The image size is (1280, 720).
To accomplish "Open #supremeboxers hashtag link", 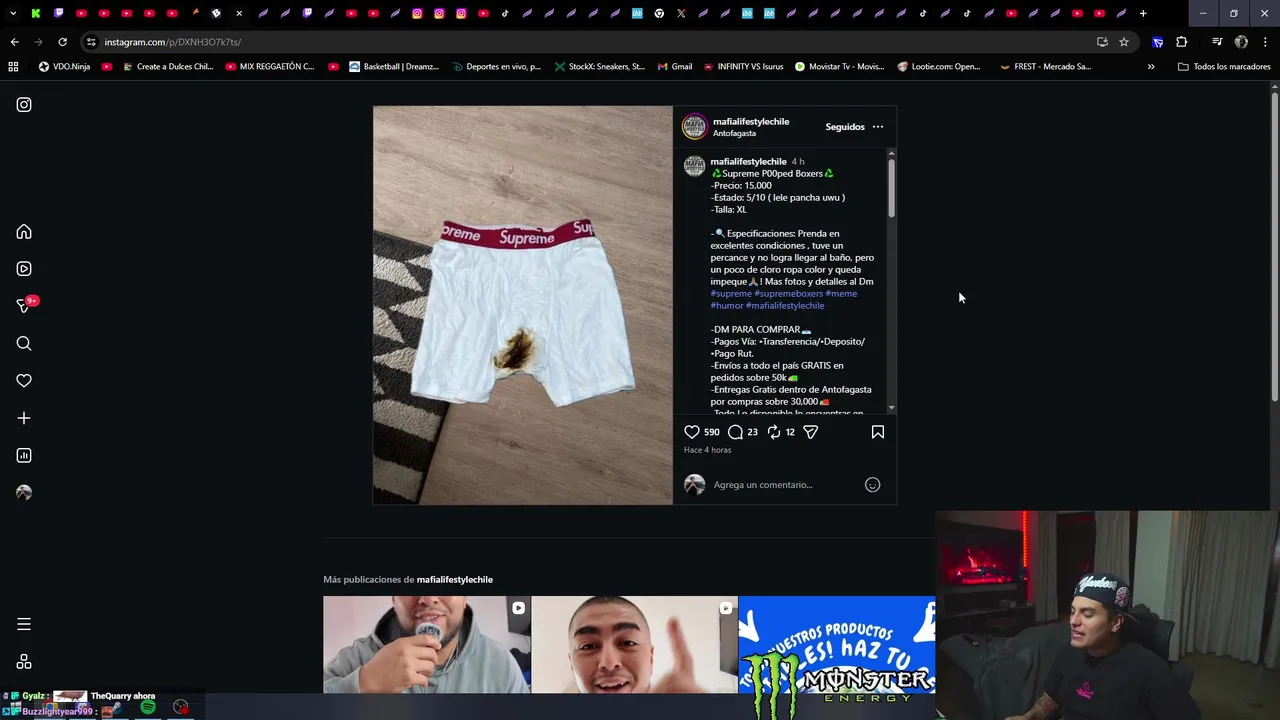I will click(x=789, y=293).
